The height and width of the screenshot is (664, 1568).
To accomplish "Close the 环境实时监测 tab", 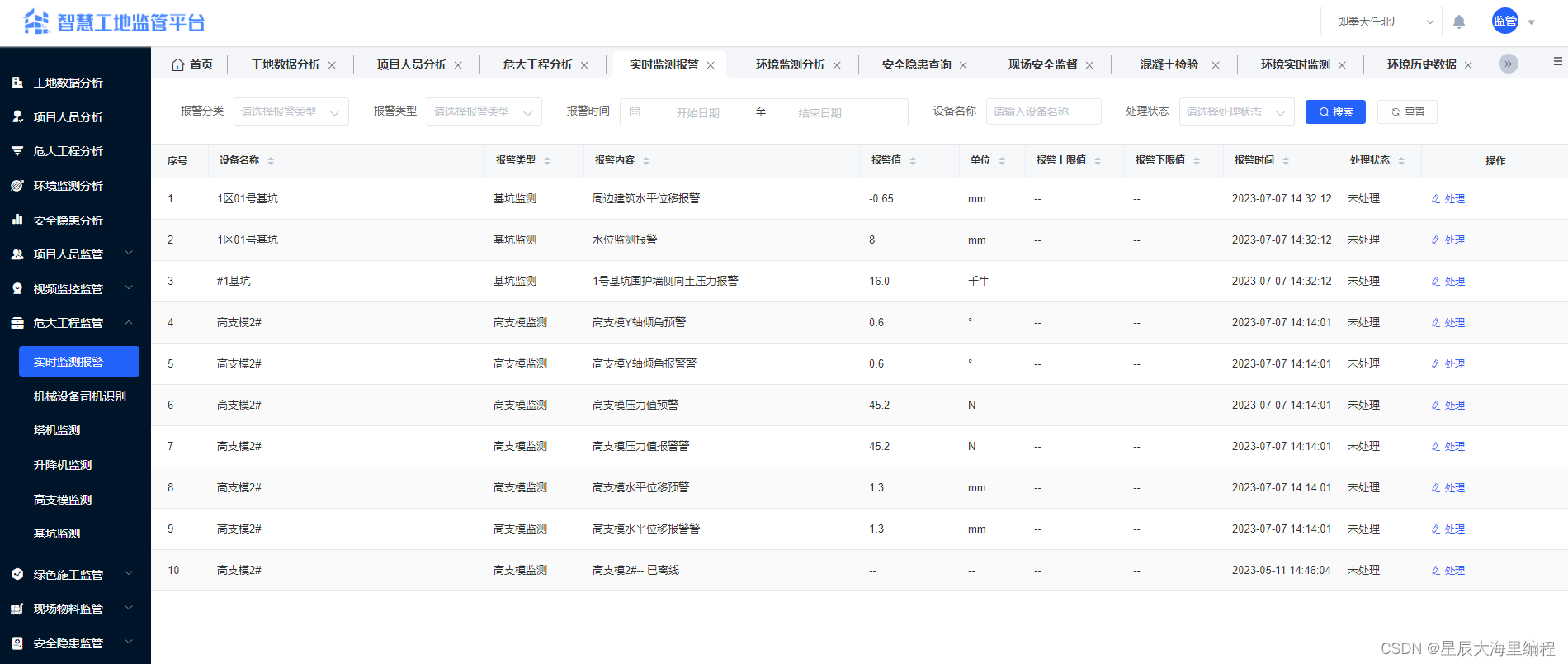I will (x=1342, y=65).
